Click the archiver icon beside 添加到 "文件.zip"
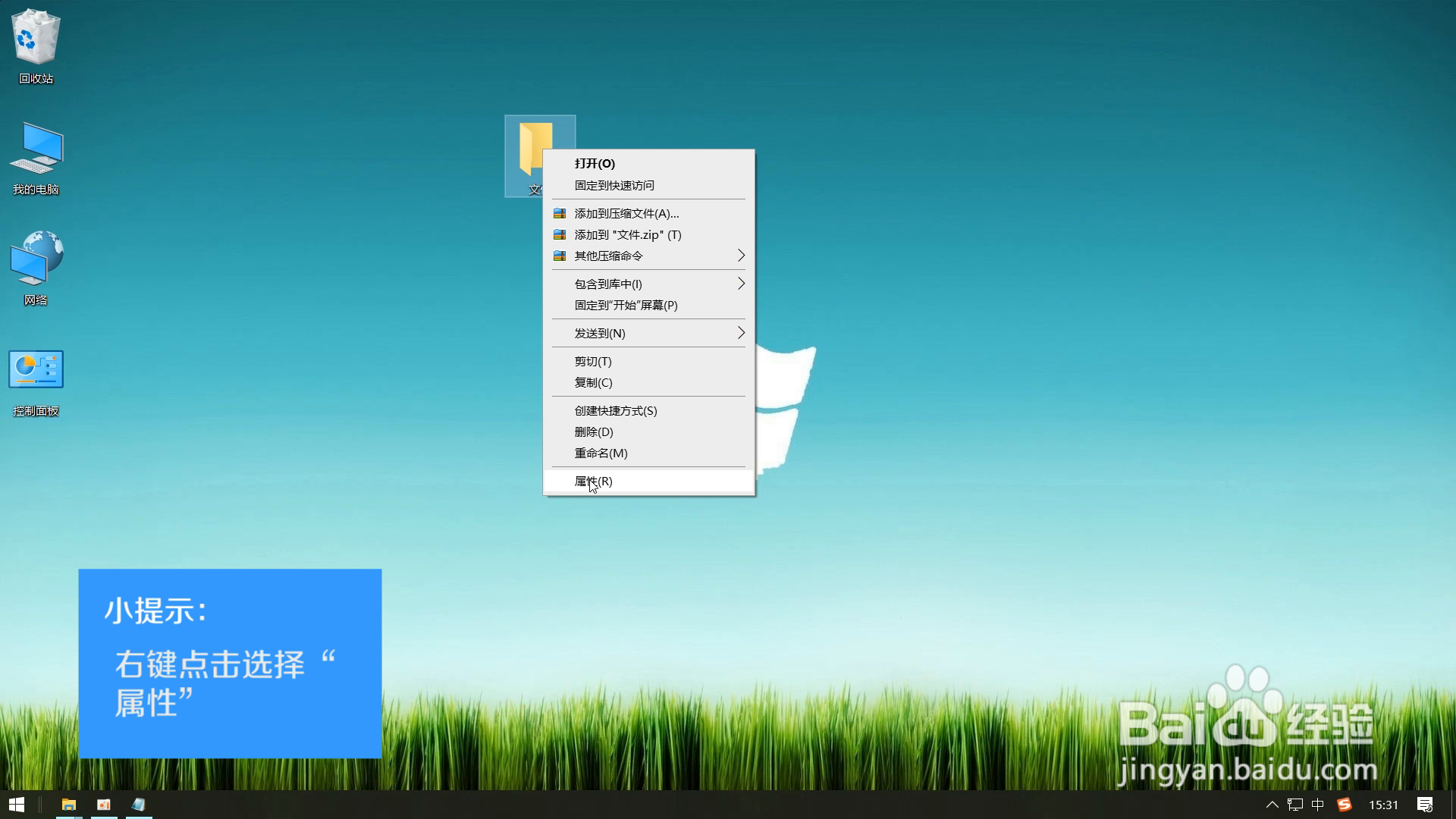The width and height of the screenshot is (1456, 819). click(x=560, y=235)
